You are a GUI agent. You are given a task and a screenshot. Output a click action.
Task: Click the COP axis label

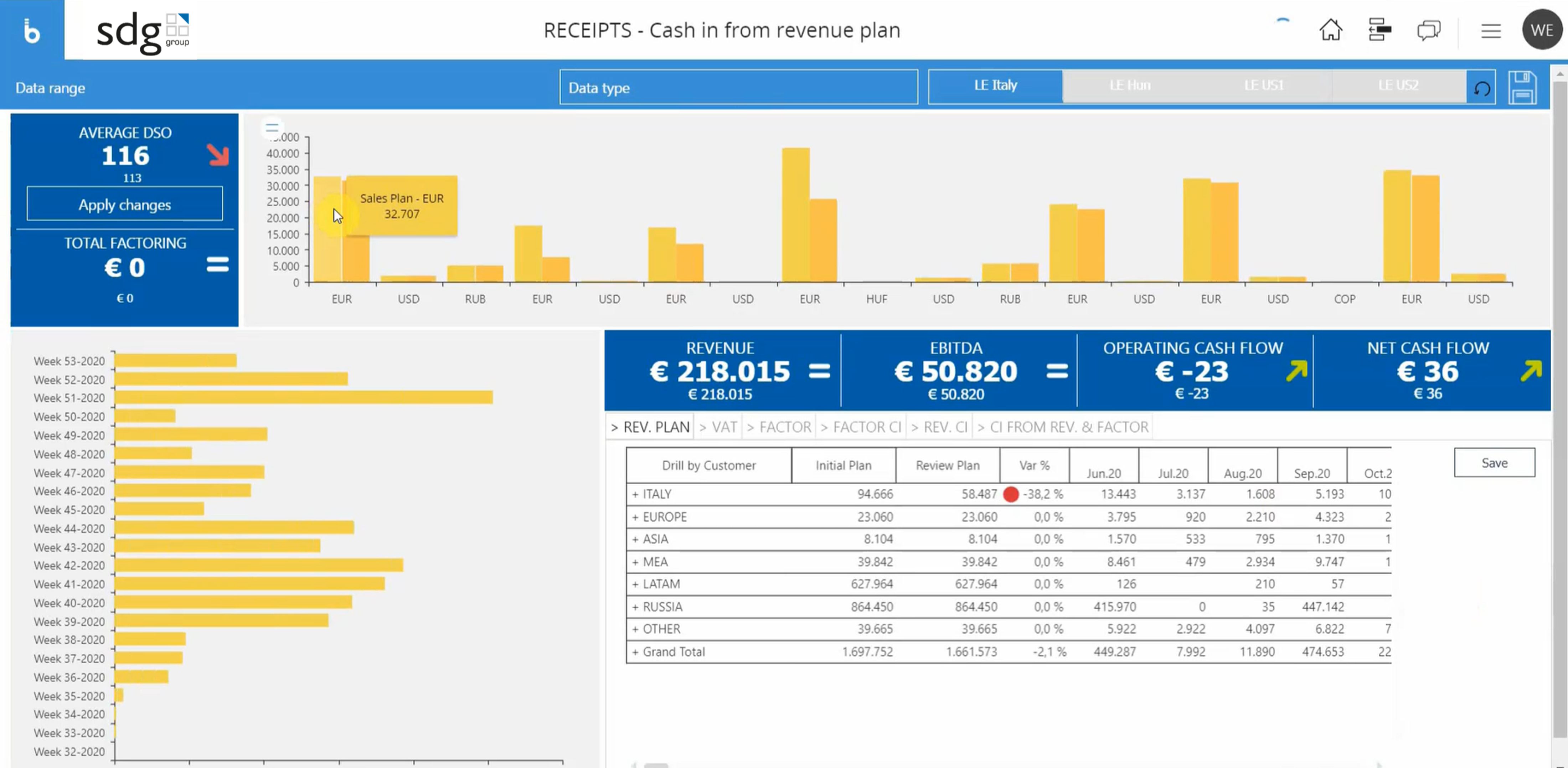tap(1345, 299)
